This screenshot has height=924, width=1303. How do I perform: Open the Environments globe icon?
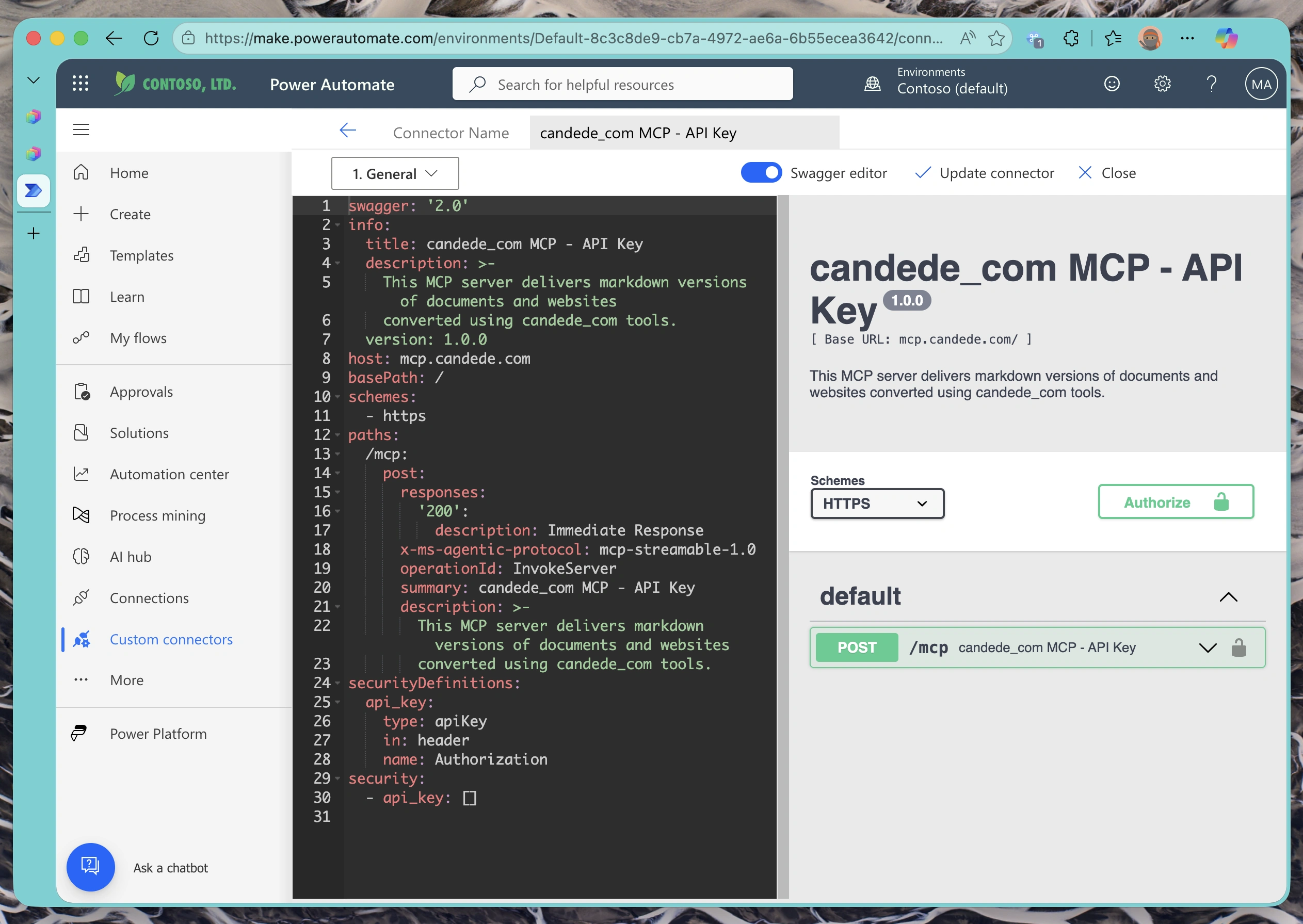pos(872,84)
